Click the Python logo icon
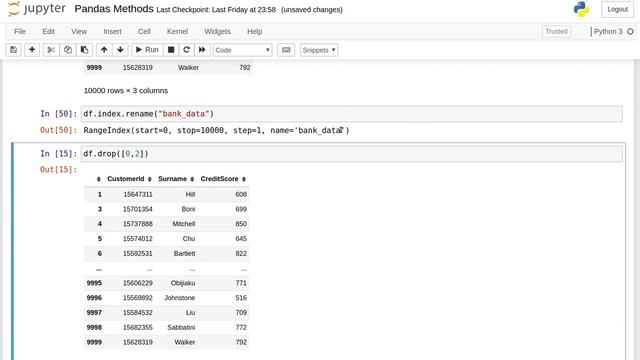The width and height of the screenshot is (640, 360). [x=581, y=9]
